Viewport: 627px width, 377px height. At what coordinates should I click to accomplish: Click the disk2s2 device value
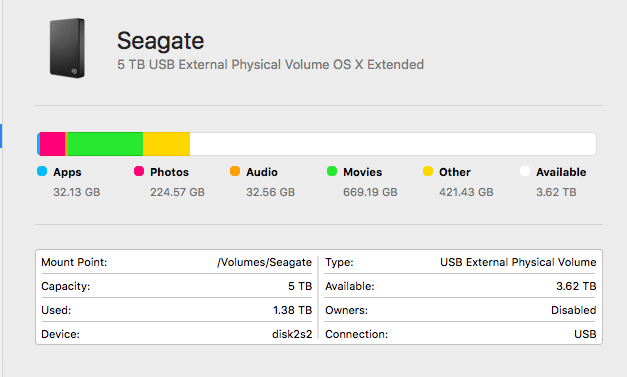(292, 334)
